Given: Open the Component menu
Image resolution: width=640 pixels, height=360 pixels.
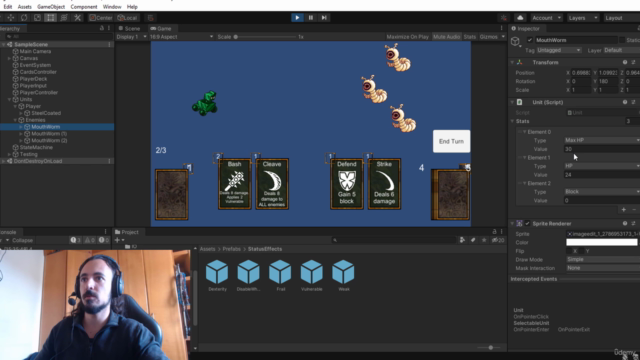Looking at the screenshot, I should pyautogui.click(x=84, y=7).
